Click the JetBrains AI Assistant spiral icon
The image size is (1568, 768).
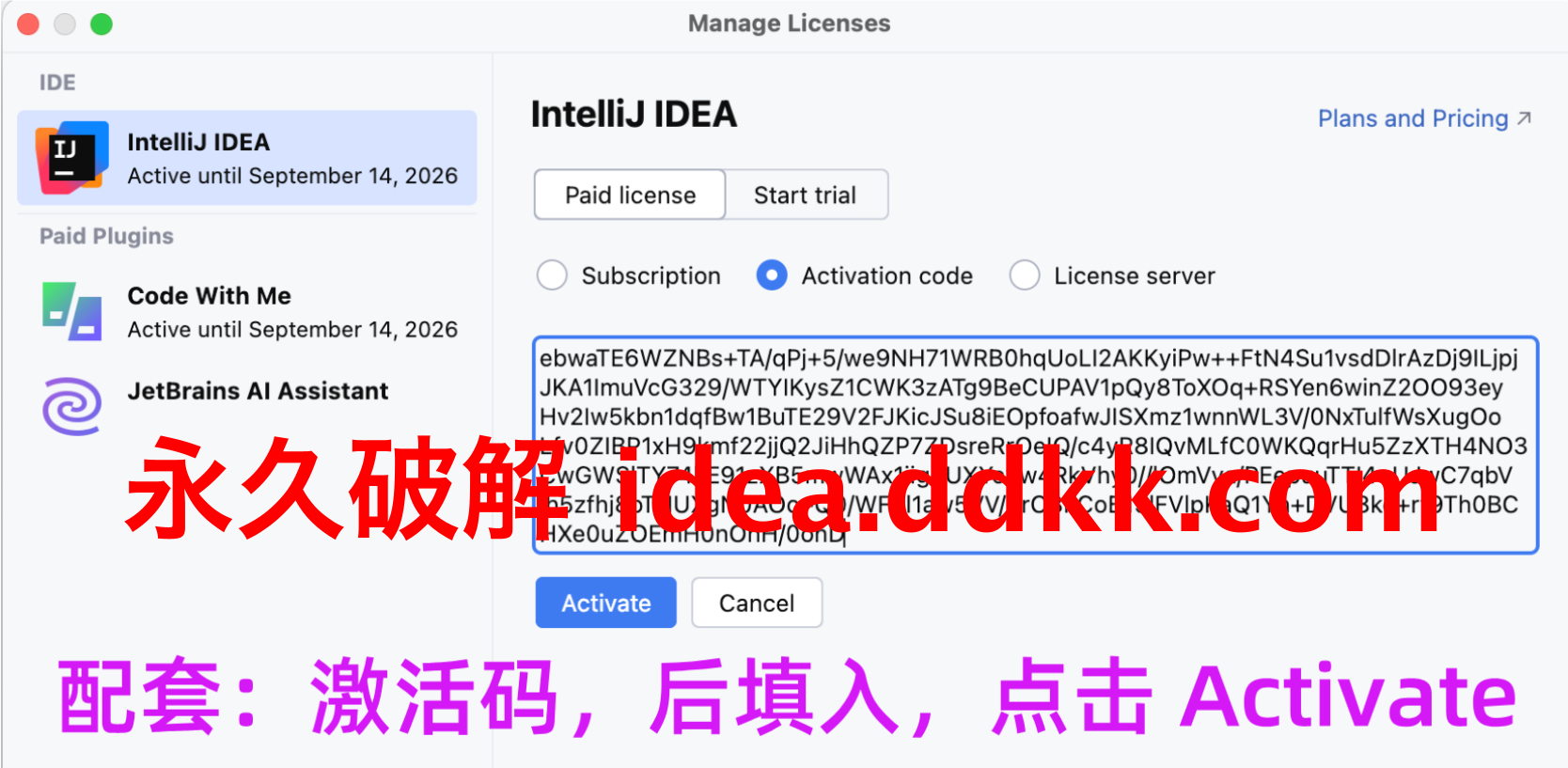point(71,406)
